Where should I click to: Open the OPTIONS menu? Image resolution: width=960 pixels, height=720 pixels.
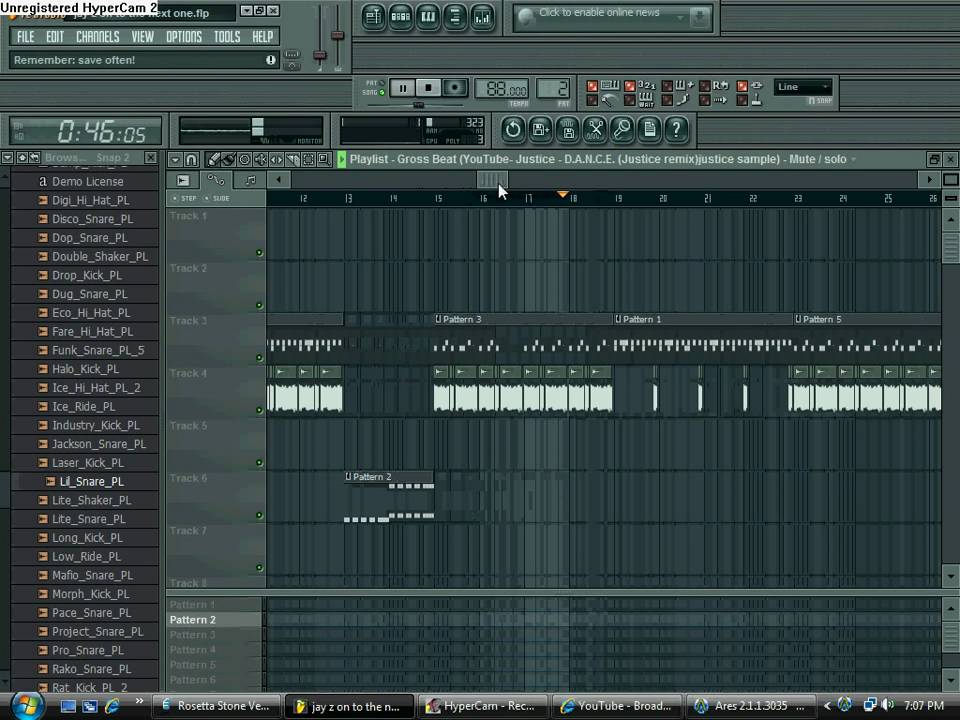pyautogui.click(x=184, y=37)
